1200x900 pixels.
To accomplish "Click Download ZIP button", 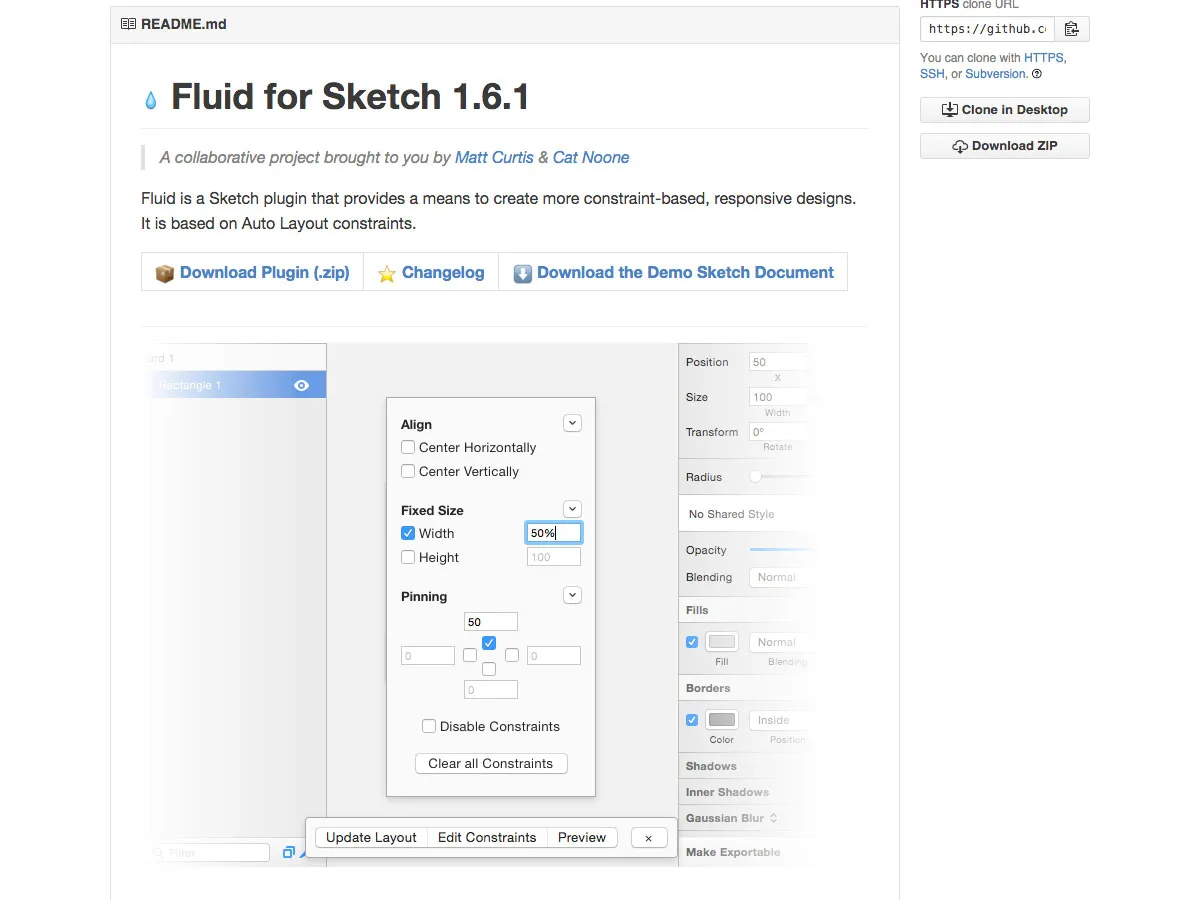I will (1005, 146).
